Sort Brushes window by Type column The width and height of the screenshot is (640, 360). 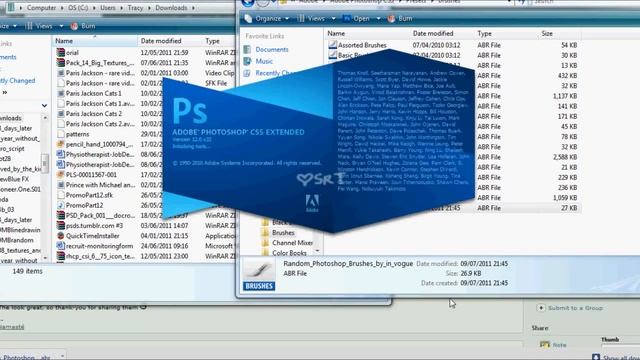(484, 33)
